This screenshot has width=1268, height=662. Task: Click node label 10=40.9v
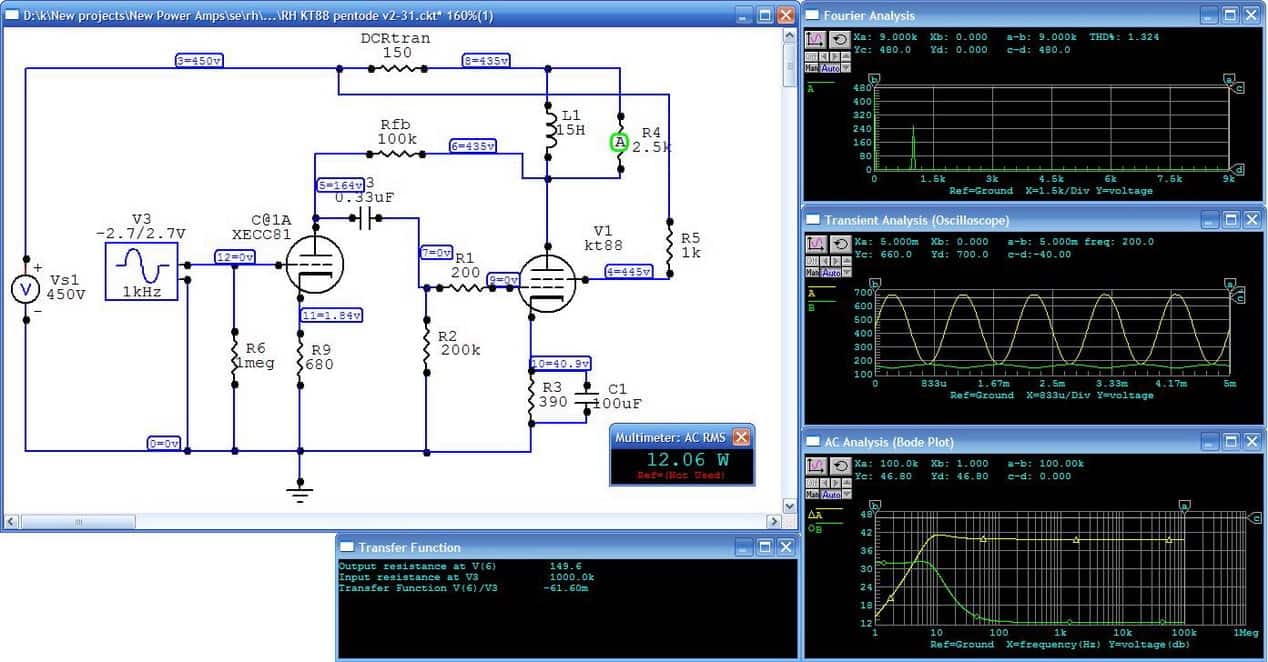coord(561,363)
